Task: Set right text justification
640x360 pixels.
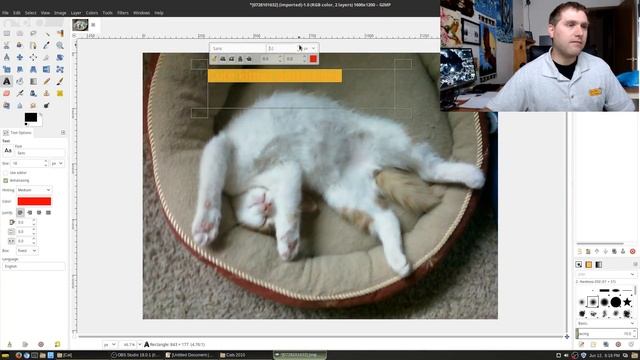Action: coord(29,213)
